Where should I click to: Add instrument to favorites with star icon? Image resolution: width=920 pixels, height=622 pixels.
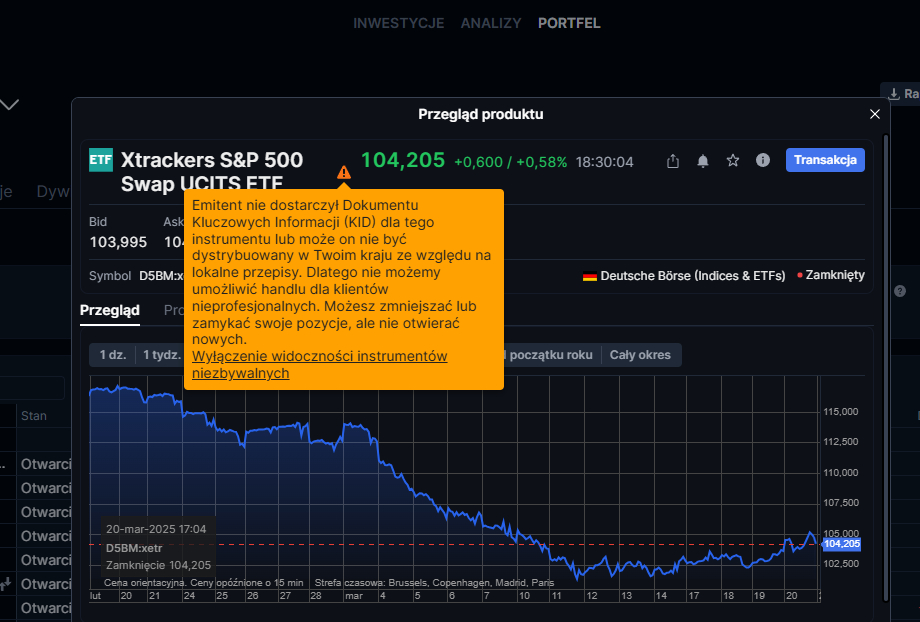[733, 161]
